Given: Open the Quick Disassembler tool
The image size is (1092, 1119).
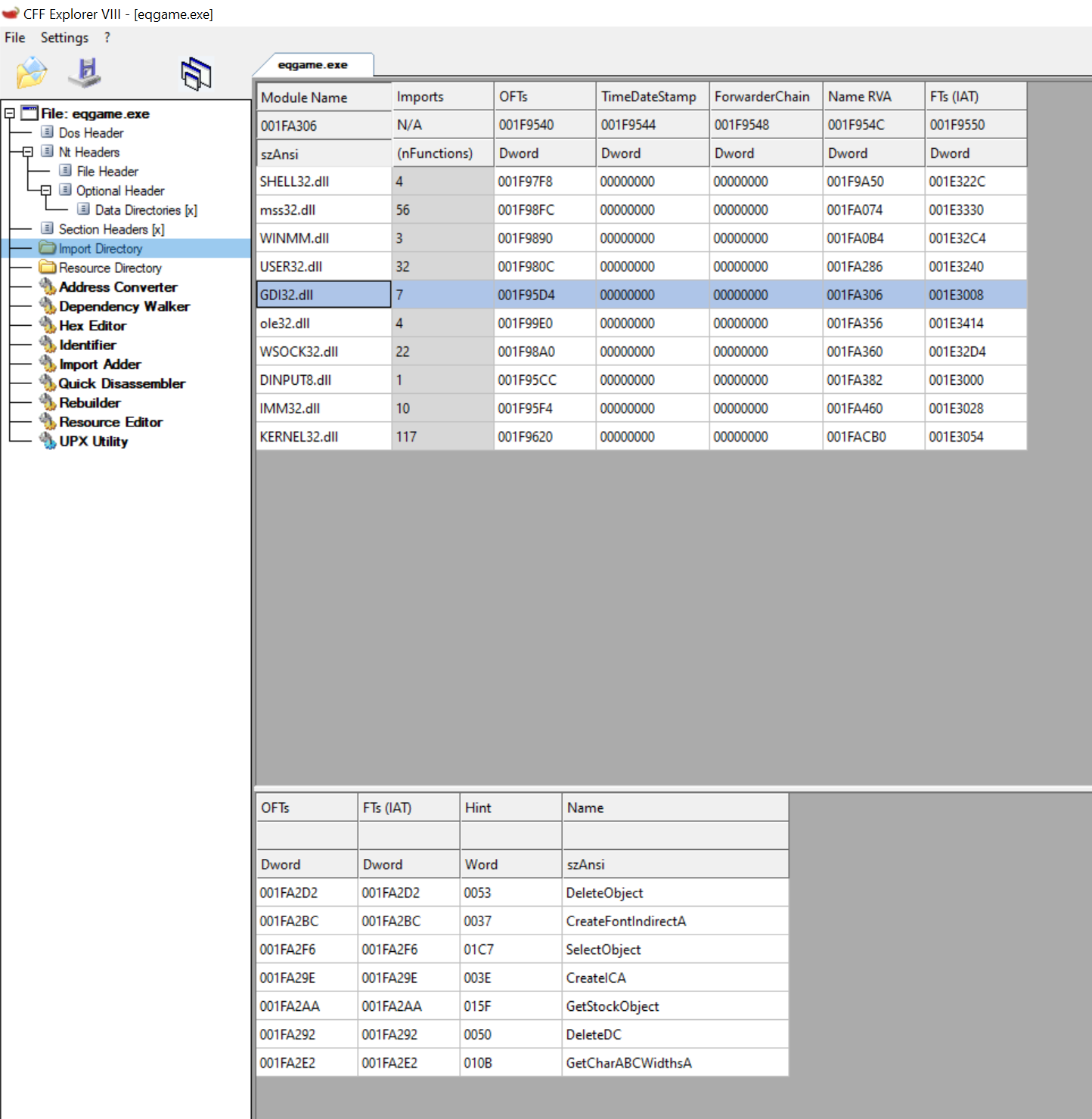Looking at the screenshot, I should (121, 383).
